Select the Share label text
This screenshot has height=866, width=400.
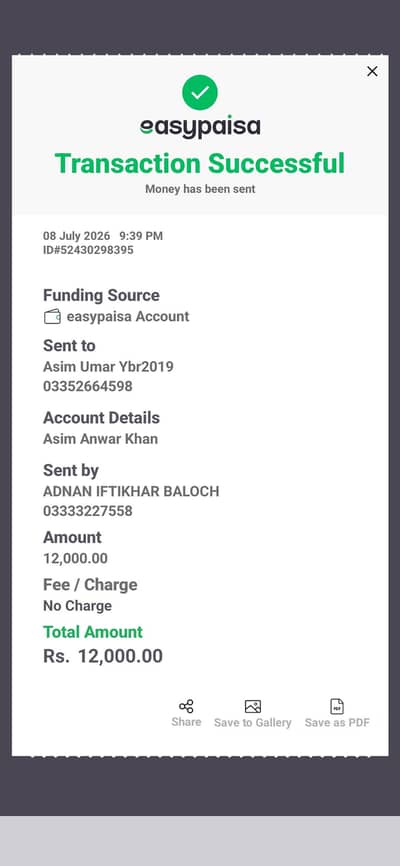[x=186, y=722]
